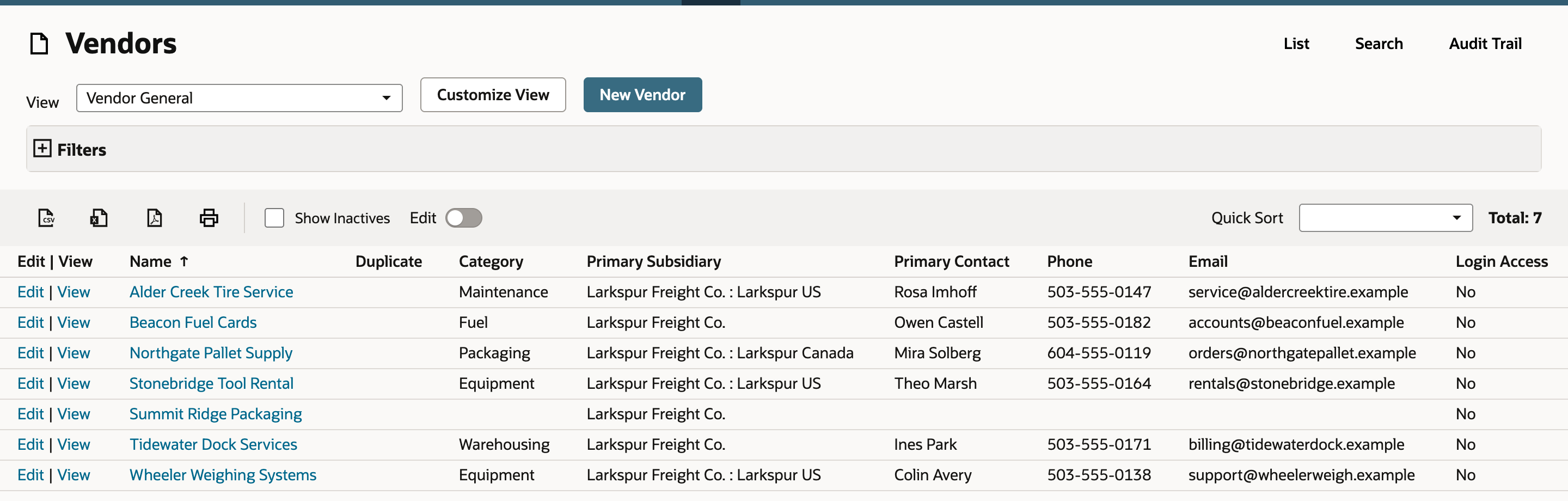Export the vendor list to Excel

tap(99, 218)
